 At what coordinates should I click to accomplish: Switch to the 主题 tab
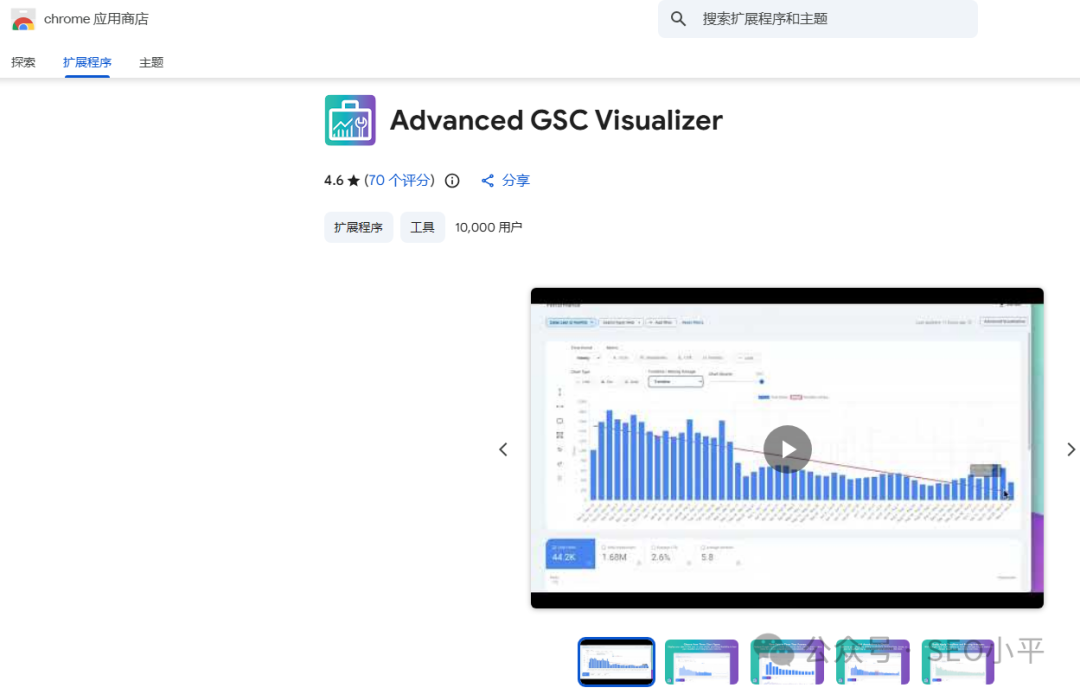click(151, 62)
